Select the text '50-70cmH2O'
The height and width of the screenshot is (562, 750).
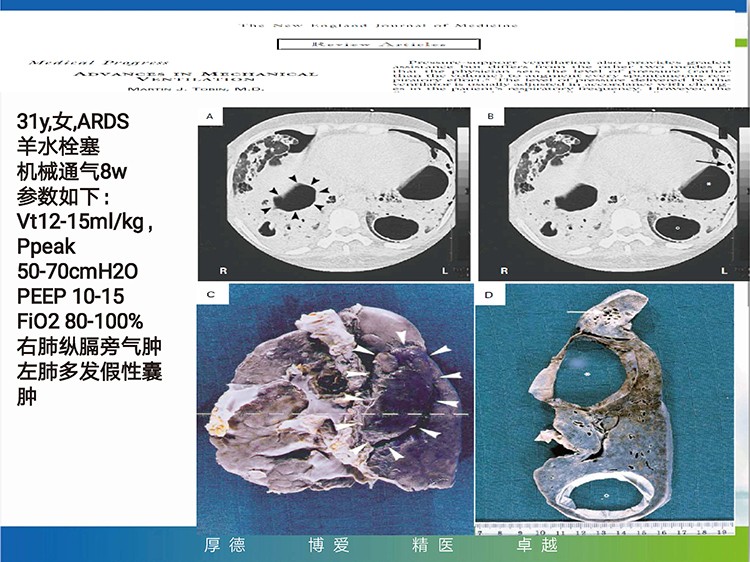(77, 271)
